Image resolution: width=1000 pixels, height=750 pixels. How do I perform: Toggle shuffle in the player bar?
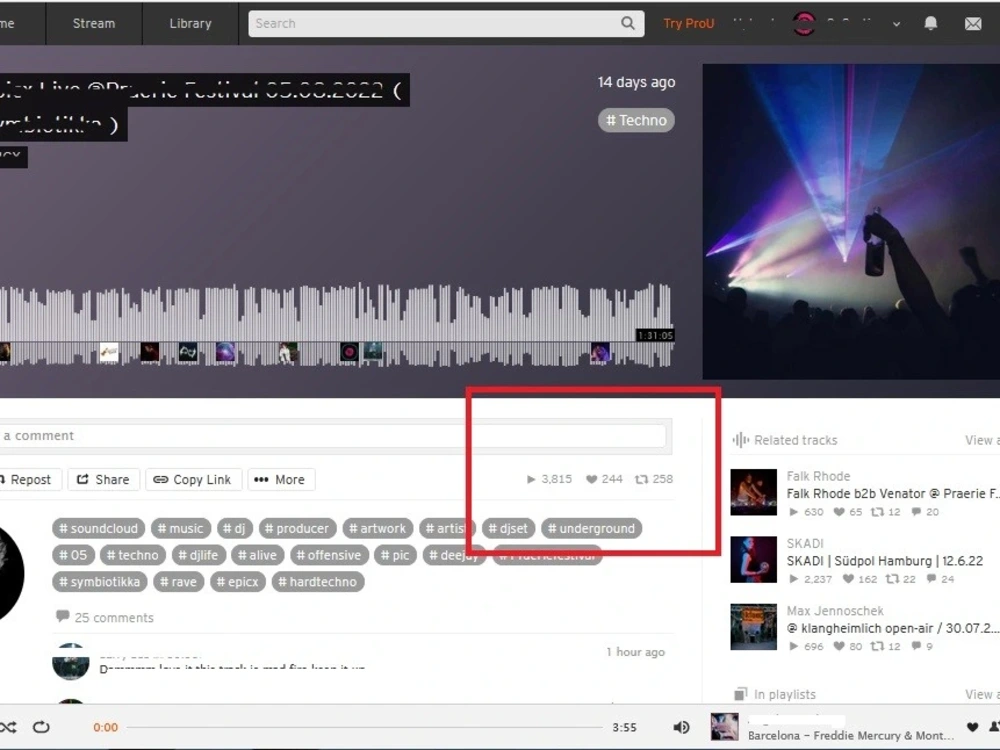click(x=8, y=727)
